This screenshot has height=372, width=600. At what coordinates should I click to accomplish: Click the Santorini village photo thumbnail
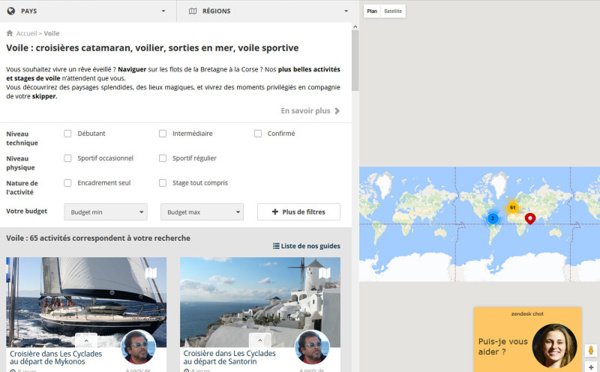260,302
